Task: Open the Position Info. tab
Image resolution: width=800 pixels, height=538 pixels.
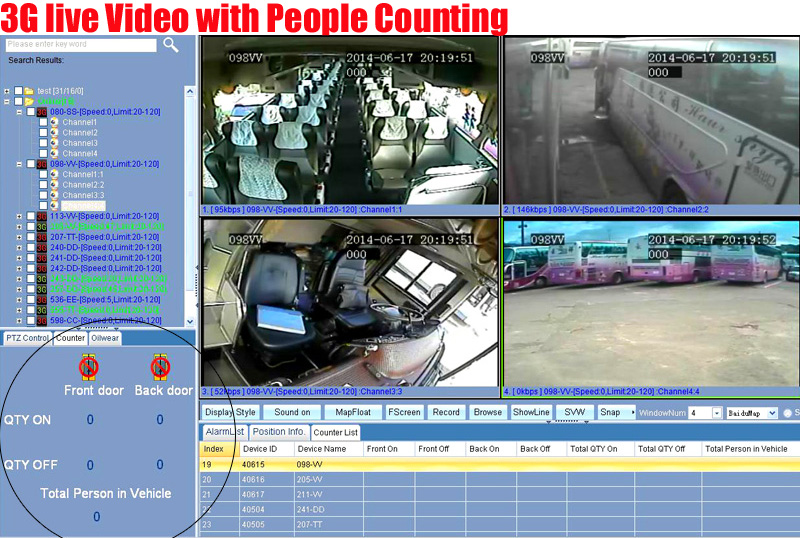Action: pyautogui.click(x=279, y=432)
